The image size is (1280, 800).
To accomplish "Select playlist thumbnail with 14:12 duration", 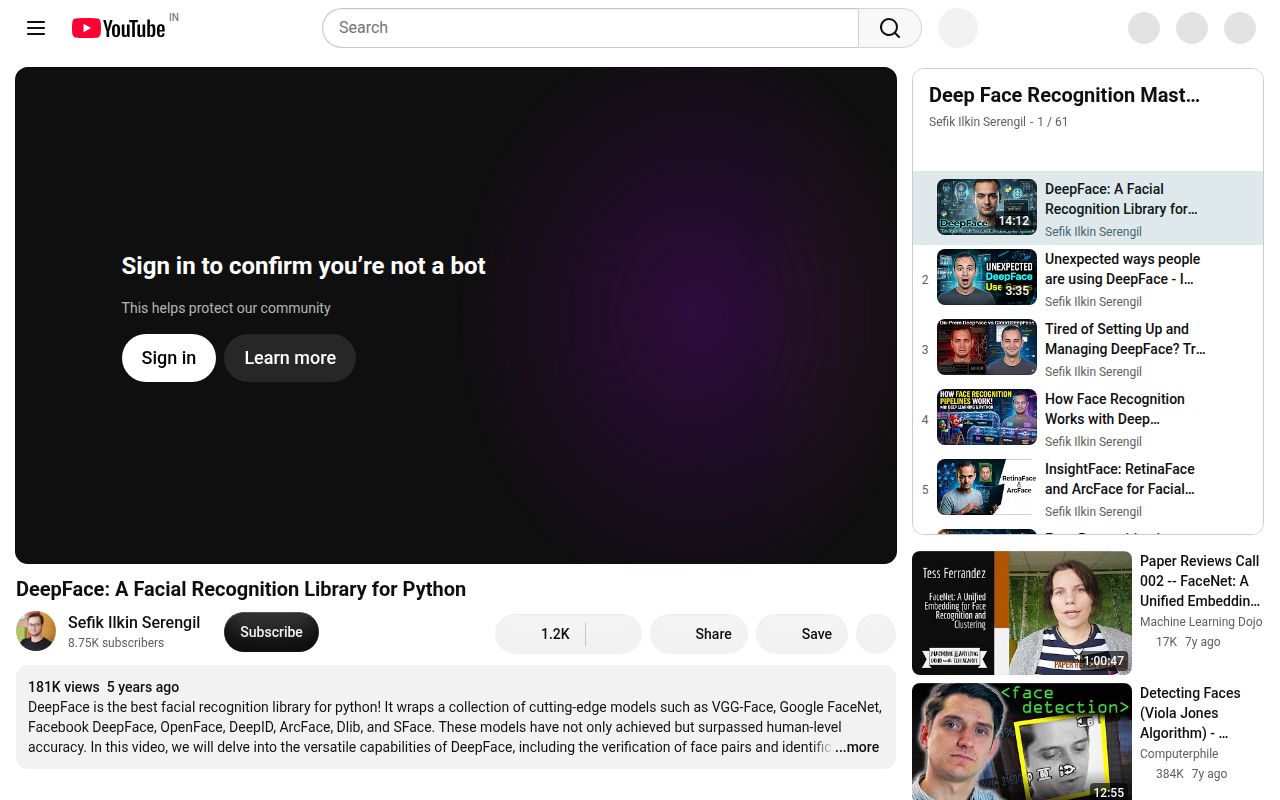I will coord(987,207).
